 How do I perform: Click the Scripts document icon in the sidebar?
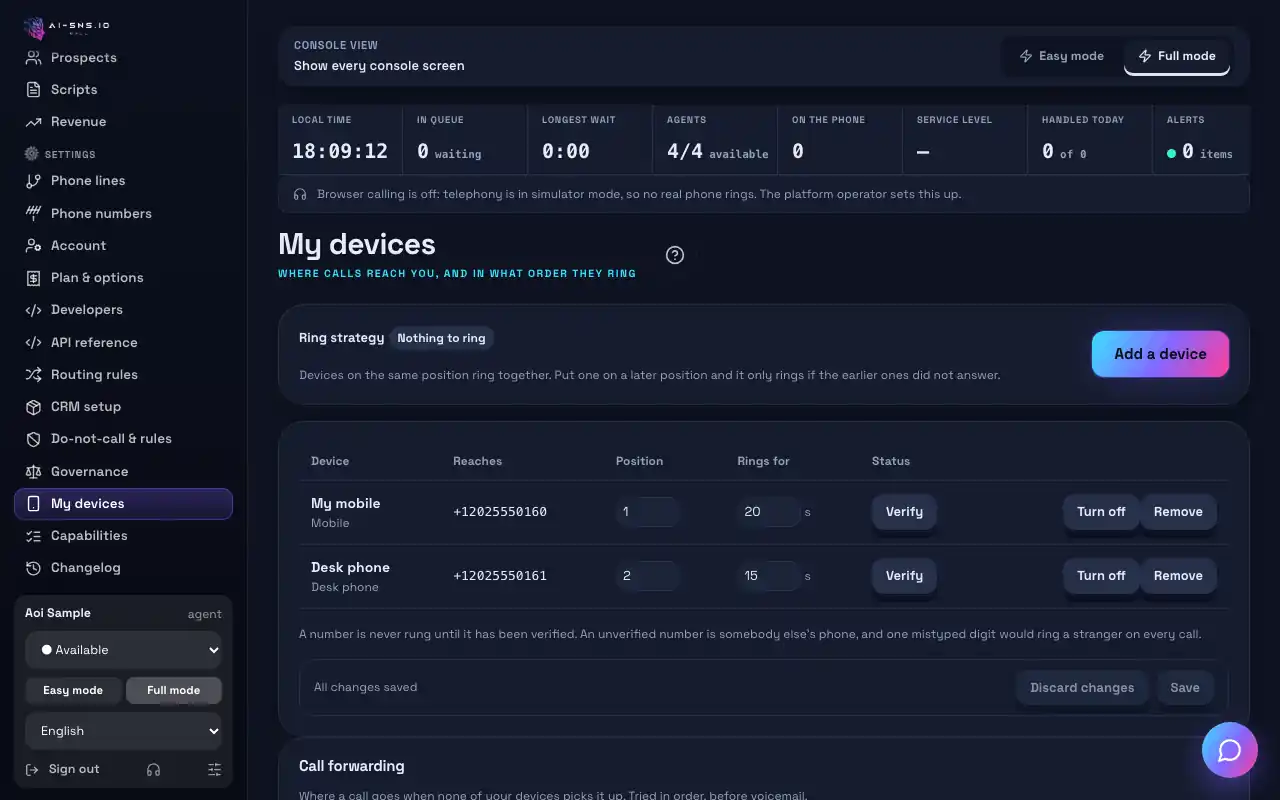click(33, 90)
